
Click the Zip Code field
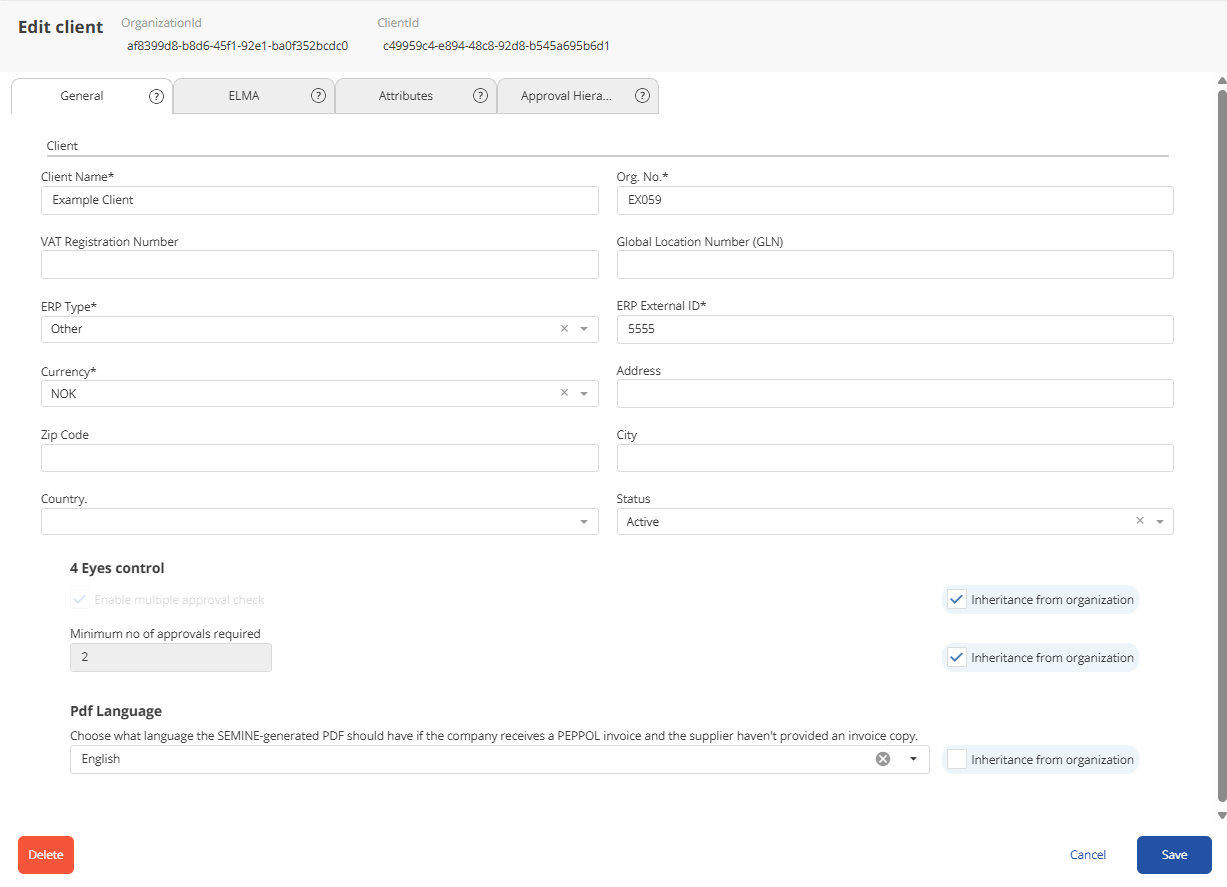[x=320, y=458]
